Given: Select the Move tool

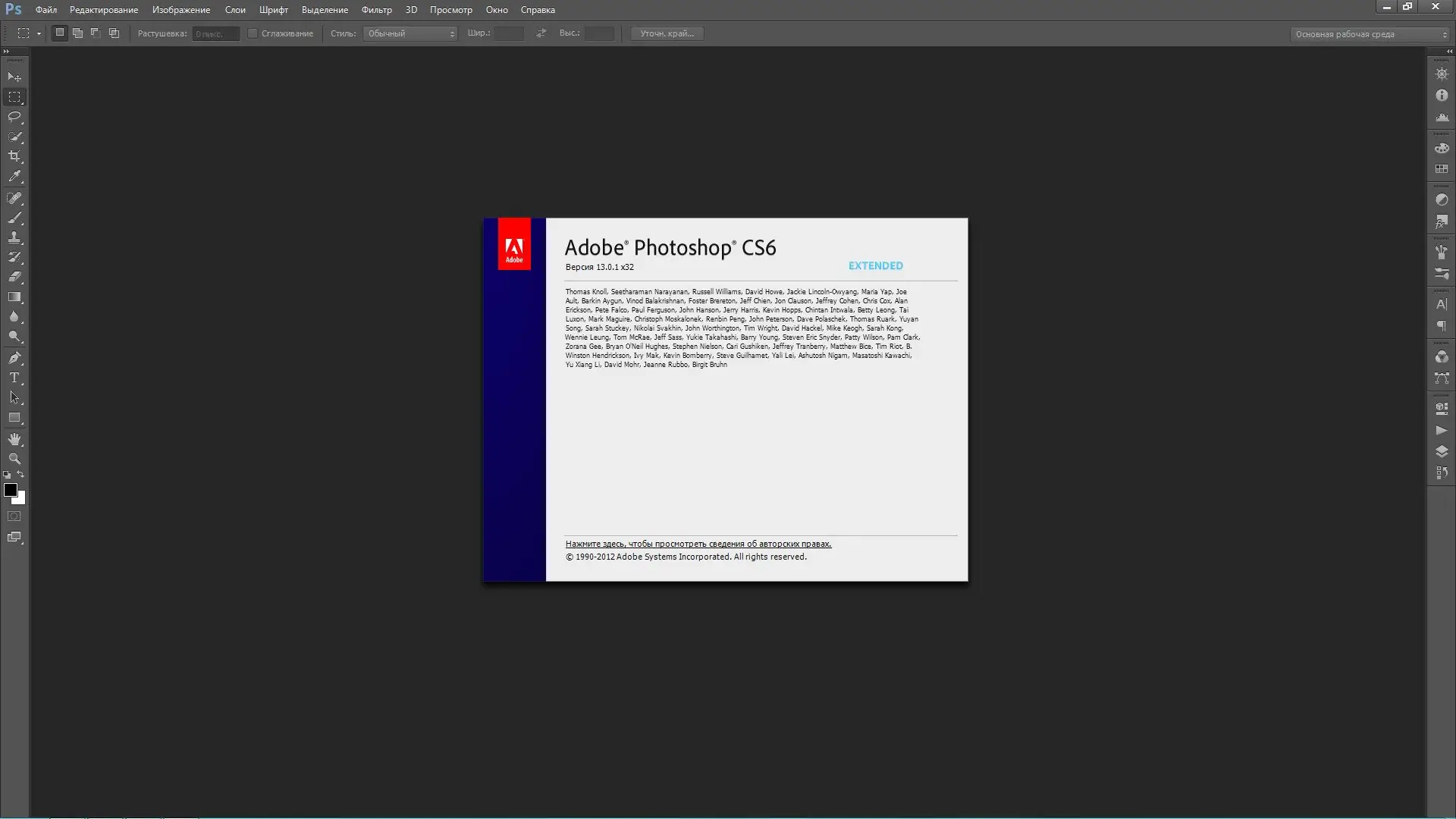Looking at the screenshot, I should point(14,77).
